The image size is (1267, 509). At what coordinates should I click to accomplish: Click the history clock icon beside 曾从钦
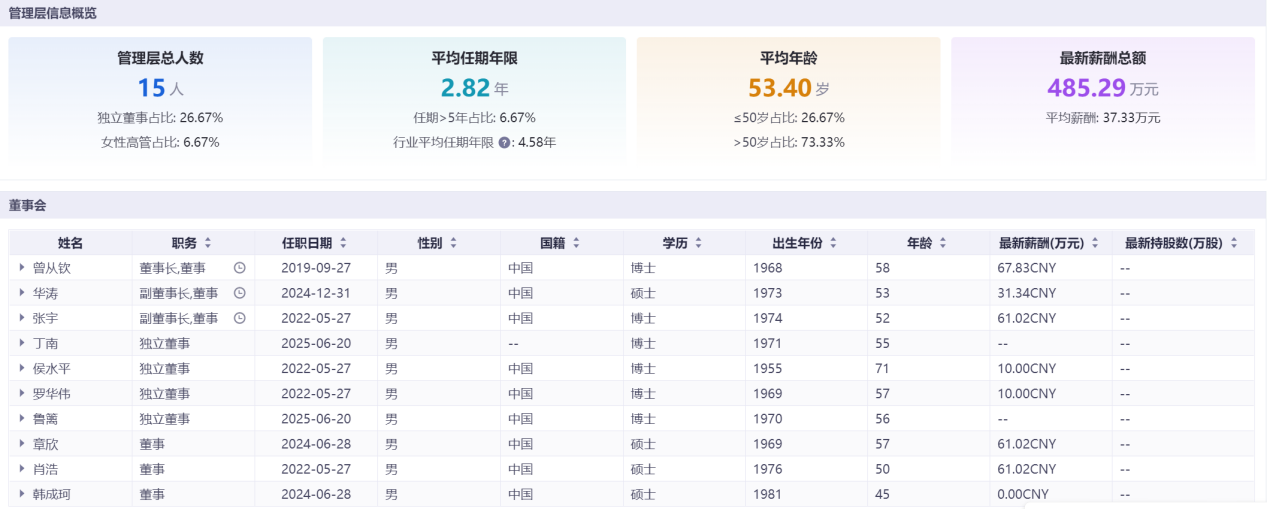click(240, 268)
